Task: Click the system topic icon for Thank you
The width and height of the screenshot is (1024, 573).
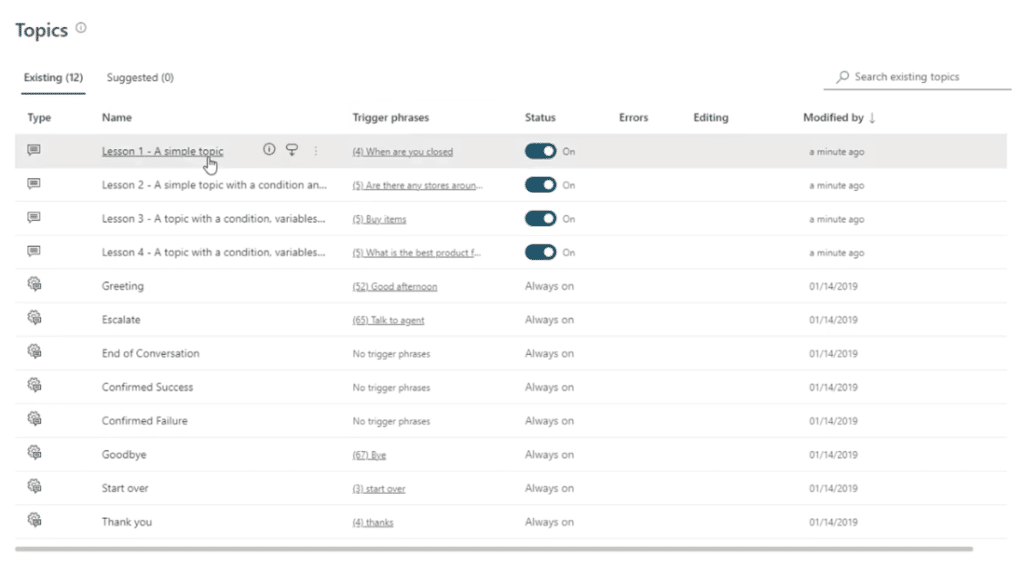Action: point(35,520)
